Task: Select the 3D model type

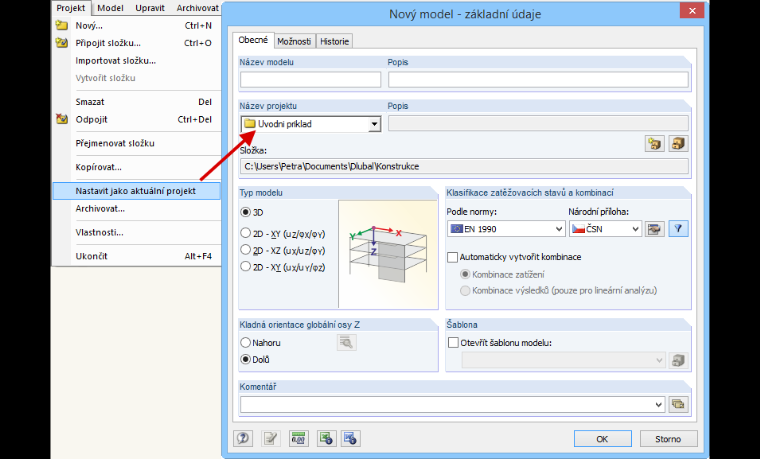Action: (x=246, y=212)
